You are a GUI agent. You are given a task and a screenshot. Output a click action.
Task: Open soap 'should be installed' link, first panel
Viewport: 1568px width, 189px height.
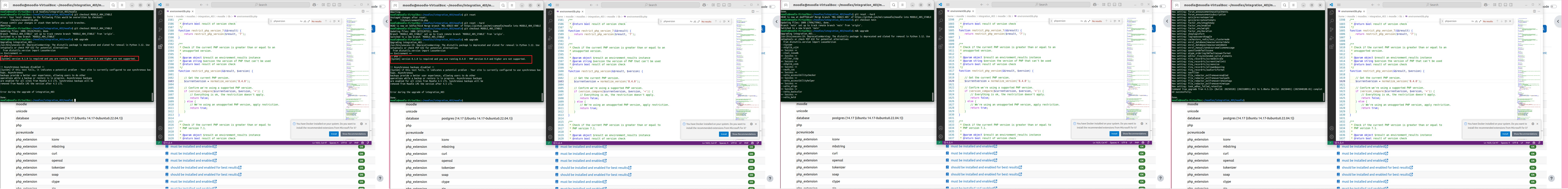pos(206,174)
